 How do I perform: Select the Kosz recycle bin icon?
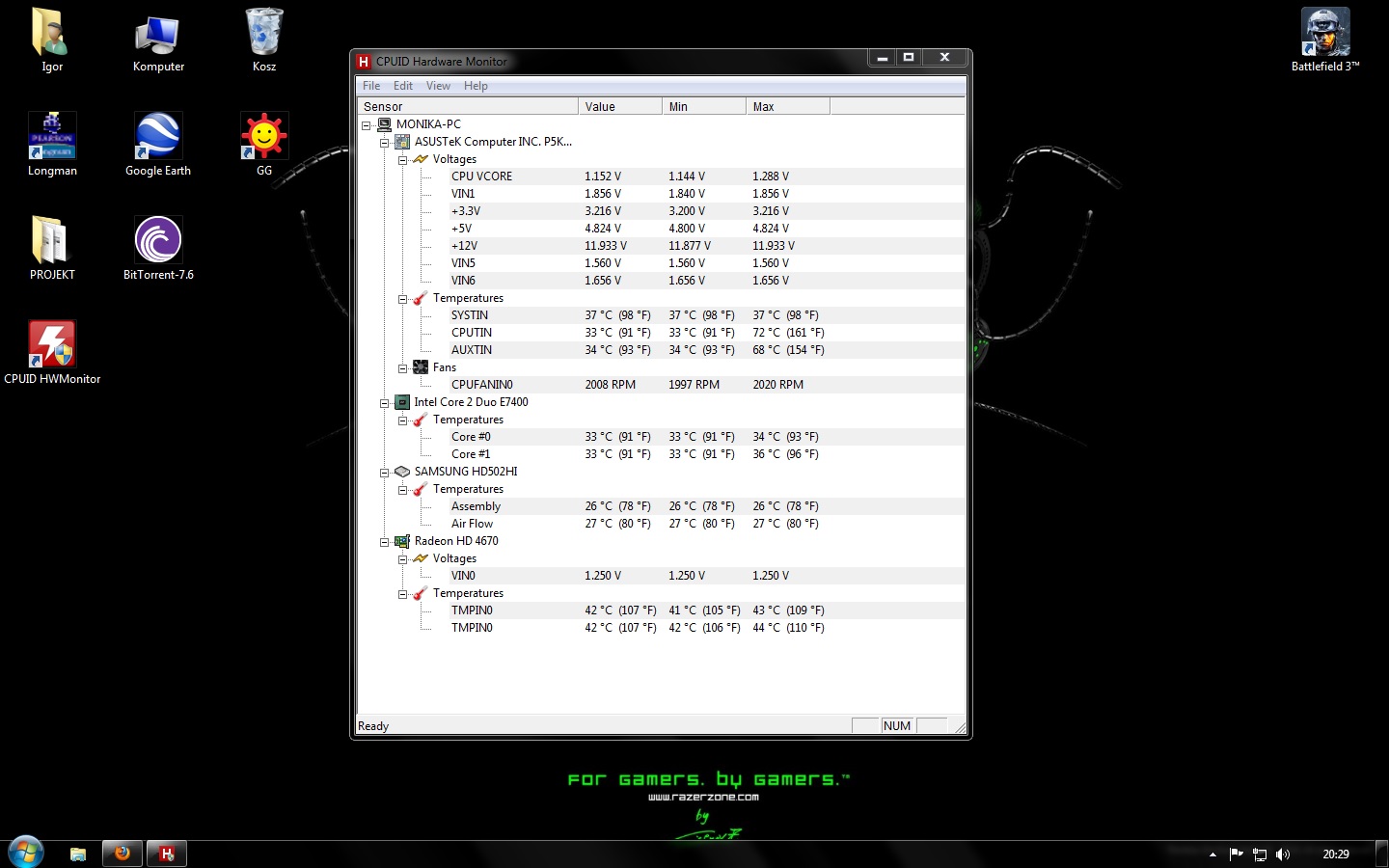(264, 41)
